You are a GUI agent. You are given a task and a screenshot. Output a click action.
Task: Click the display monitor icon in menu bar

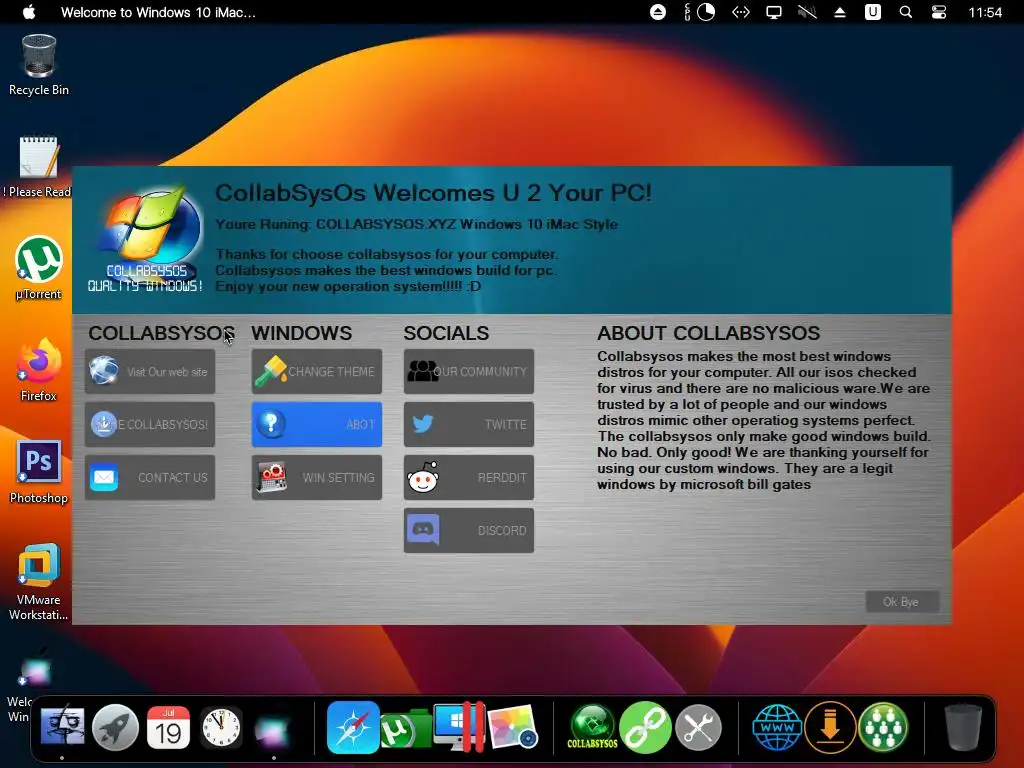[x=774, y=12]
